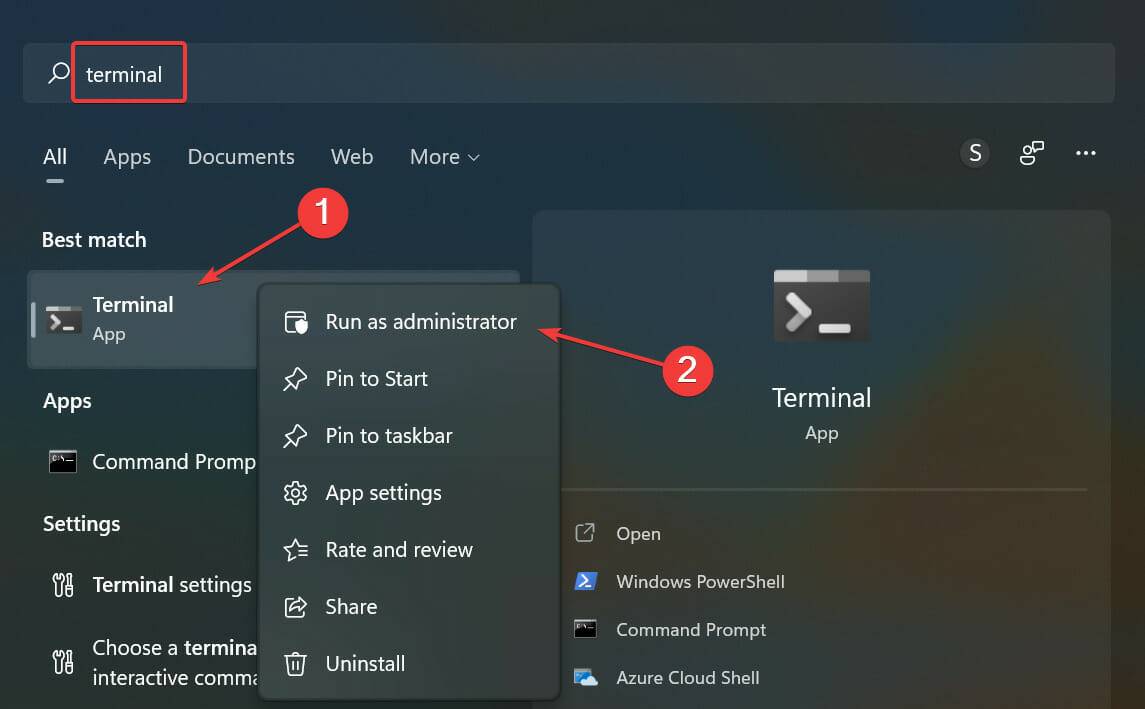The image size is (1145, 709).
Task: Click the trash icon next to Uninstall
Action: [295, 663]
